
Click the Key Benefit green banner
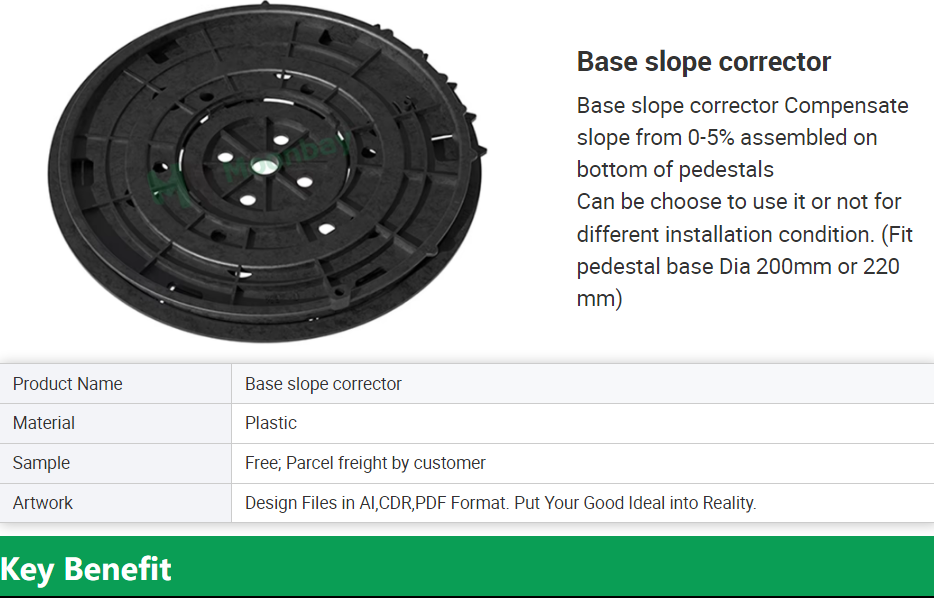pos(467,567)
